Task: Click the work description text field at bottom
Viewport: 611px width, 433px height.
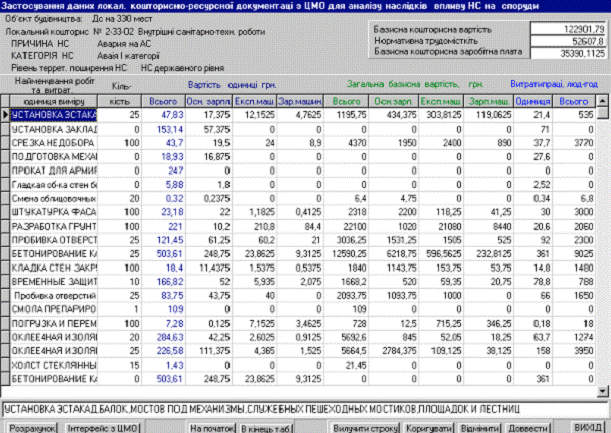Action: click(x=300, y=408)
